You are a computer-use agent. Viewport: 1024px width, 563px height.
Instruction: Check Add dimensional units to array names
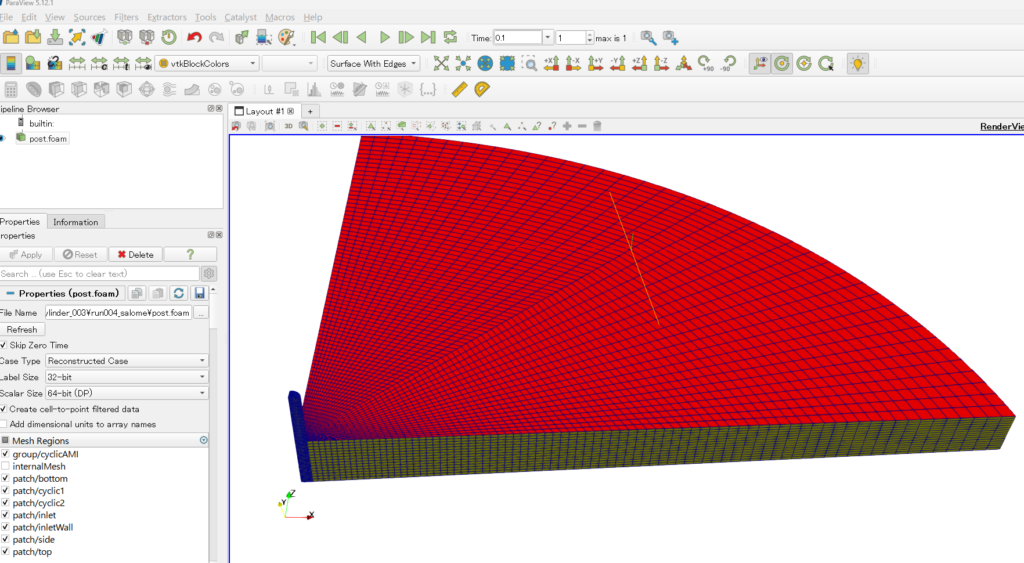(x=4, y=424)
